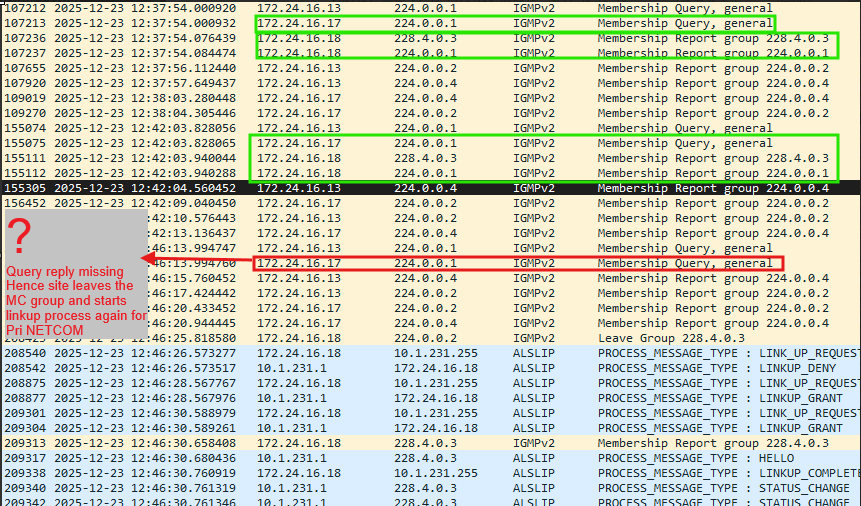Select packet 209301 LINK_UP_REQUEST row
861x506 pixels.
[430, 413]
